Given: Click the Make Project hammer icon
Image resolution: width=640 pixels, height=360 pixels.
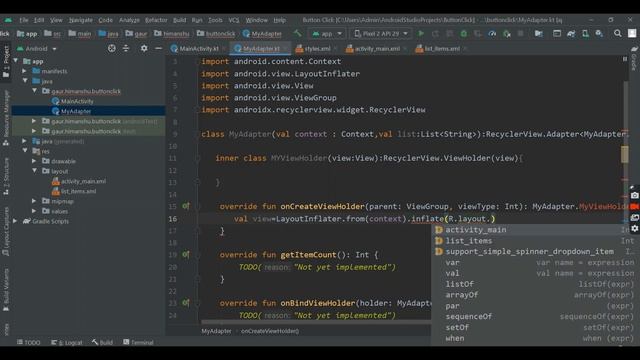Looking at the screenshot, I should 297,33.
